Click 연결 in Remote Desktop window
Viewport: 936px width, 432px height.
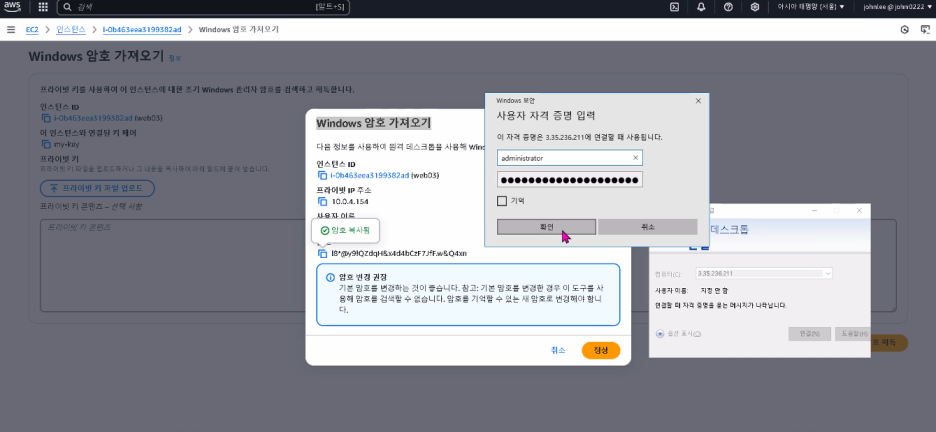[x=809, y=334]
